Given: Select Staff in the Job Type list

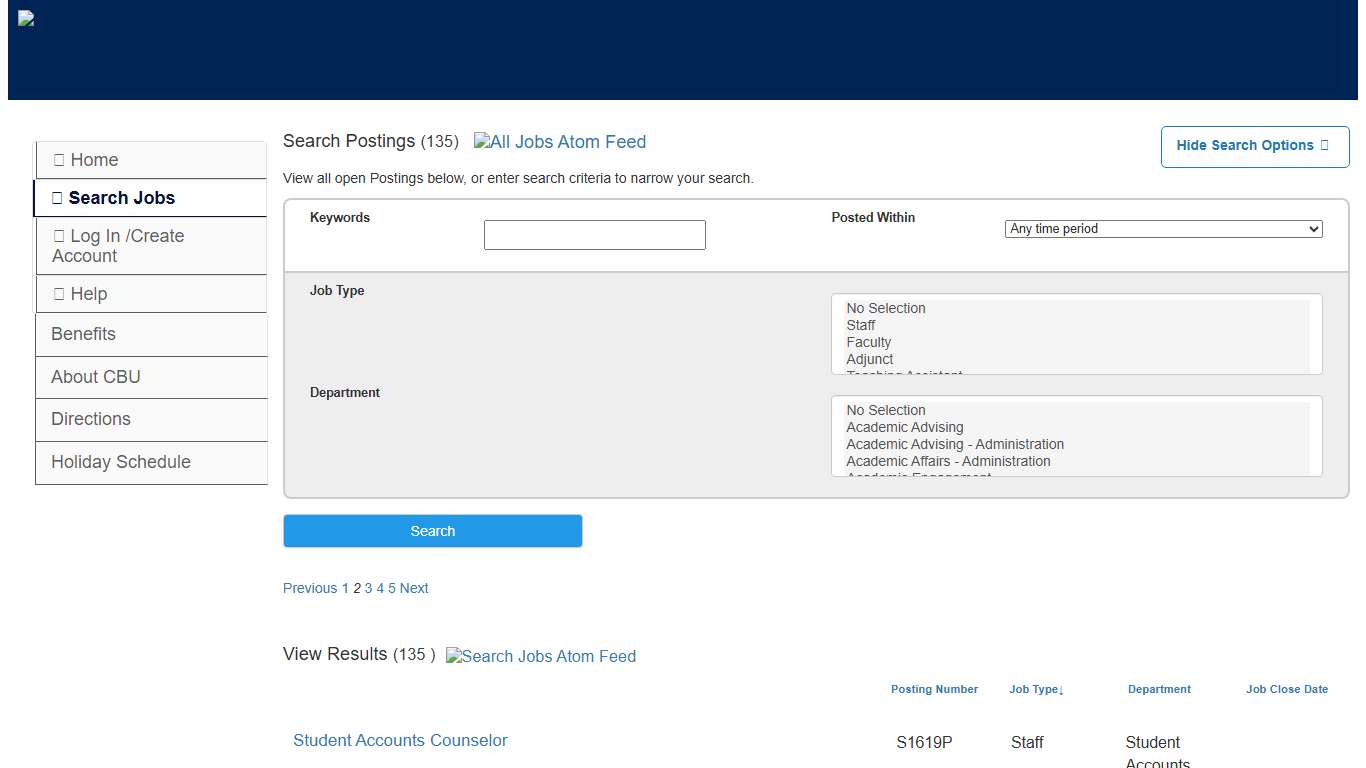Looking at the screenshot, I should pyautogui.click(x=861, y=325).
